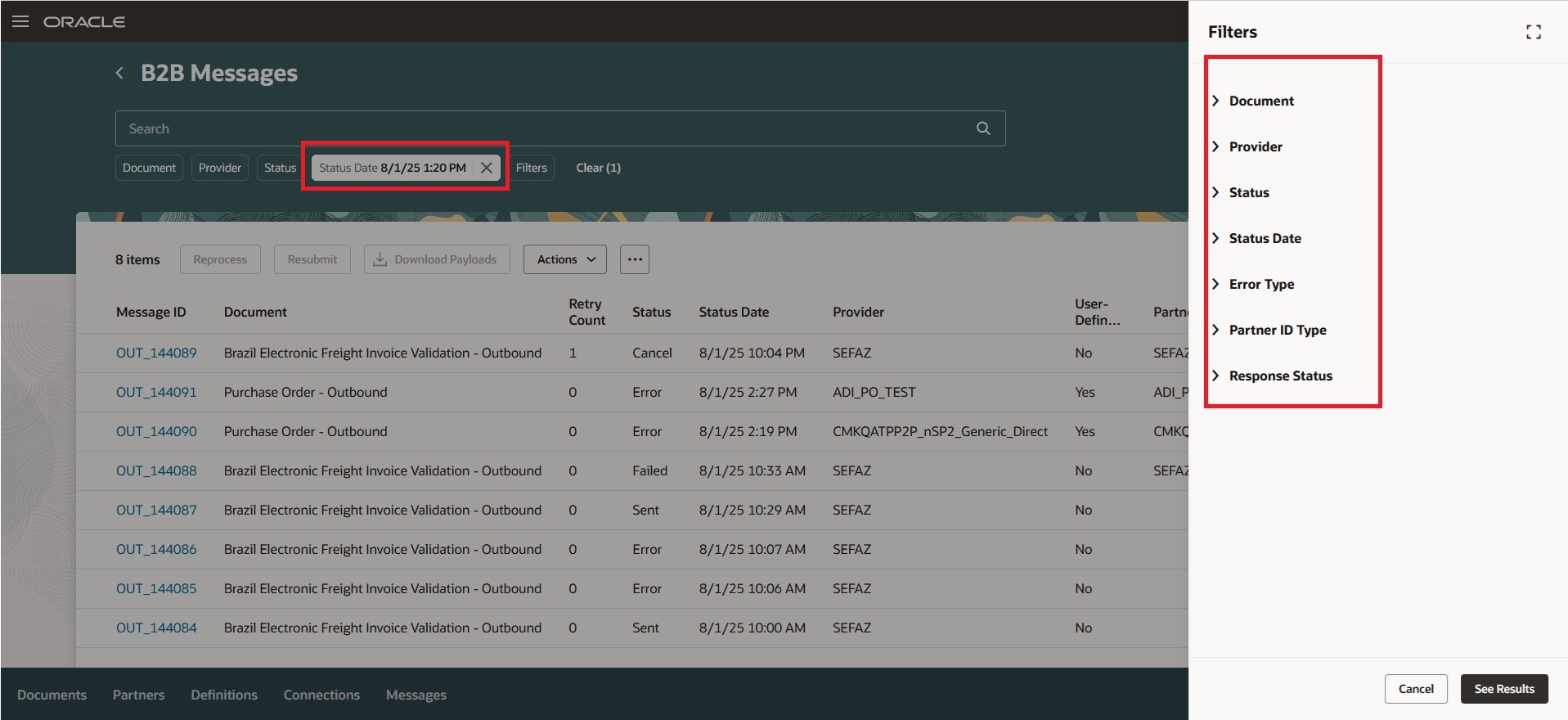
Task: Remove the Status Date filter chip
Action: tap(487, 168)
